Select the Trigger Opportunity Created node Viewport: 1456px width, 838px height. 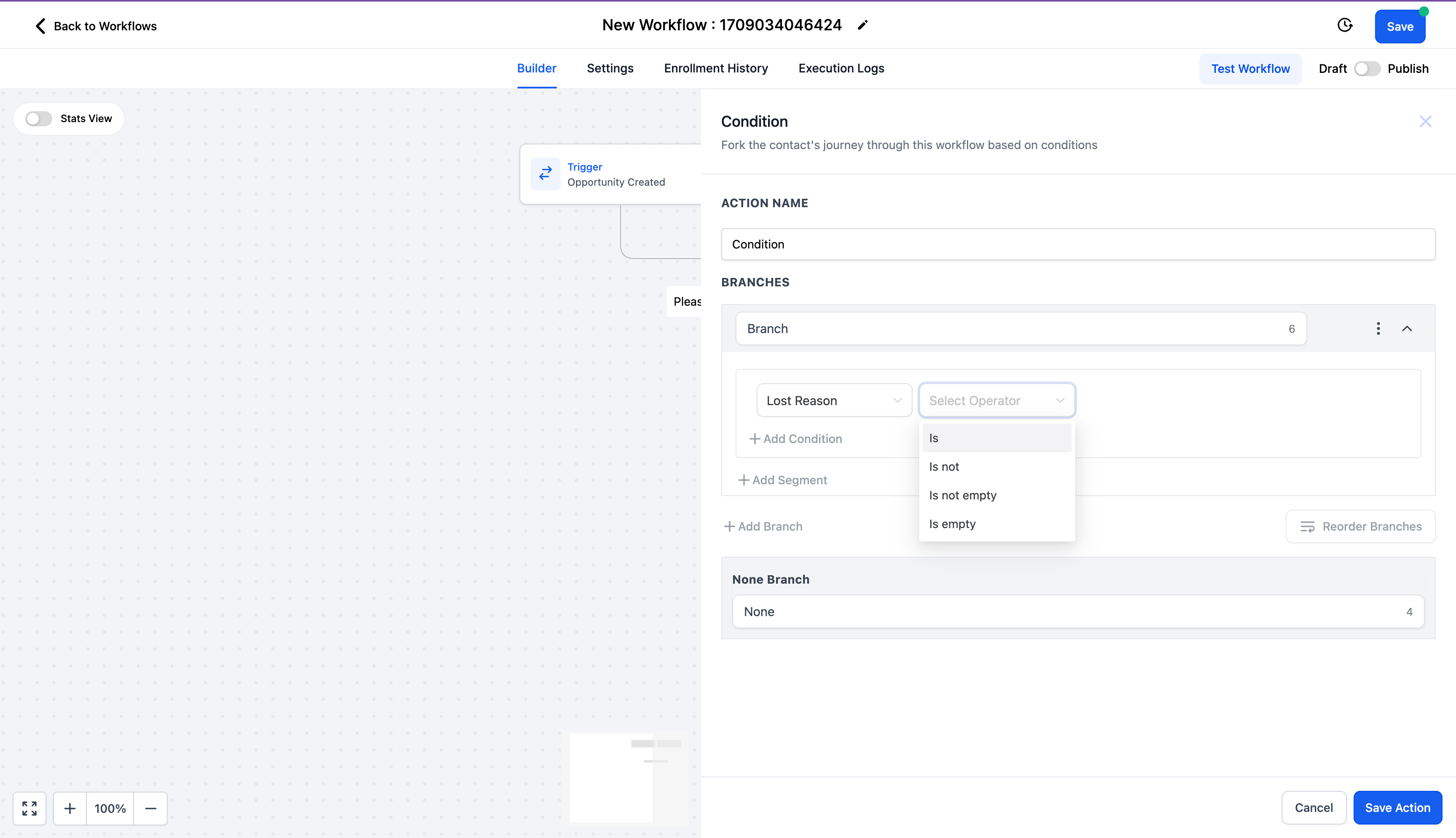point(610,174)
